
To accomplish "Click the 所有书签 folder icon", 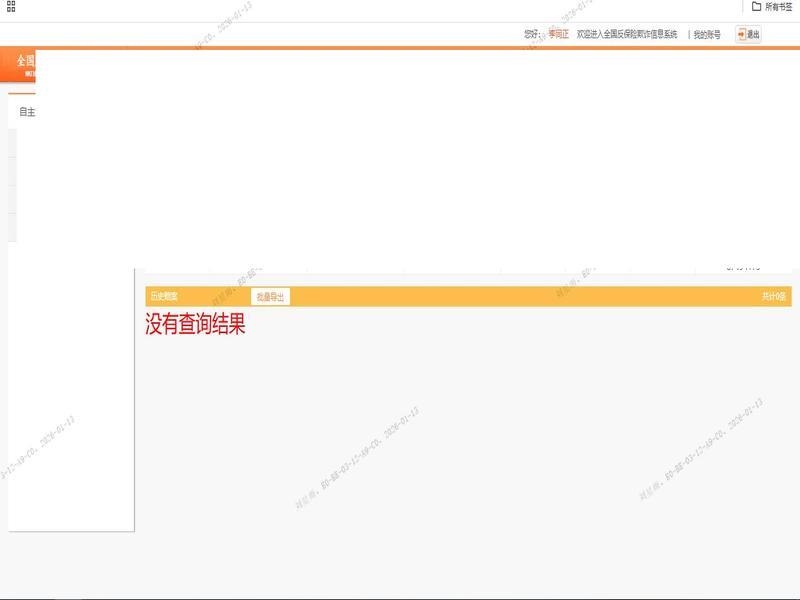I will pos(757,6).
